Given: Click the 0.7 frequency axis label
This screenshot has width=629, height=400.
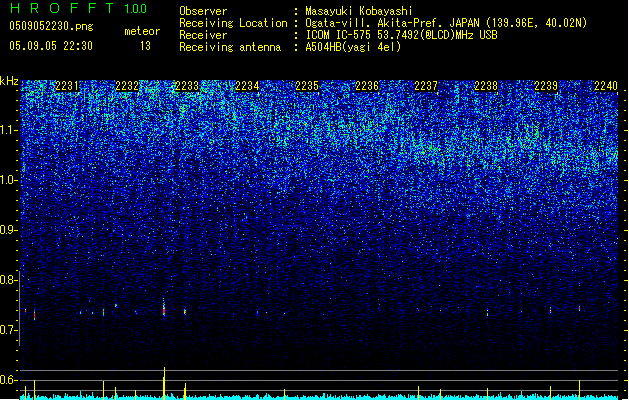Looking at the screenshot, I should point(9,330).
